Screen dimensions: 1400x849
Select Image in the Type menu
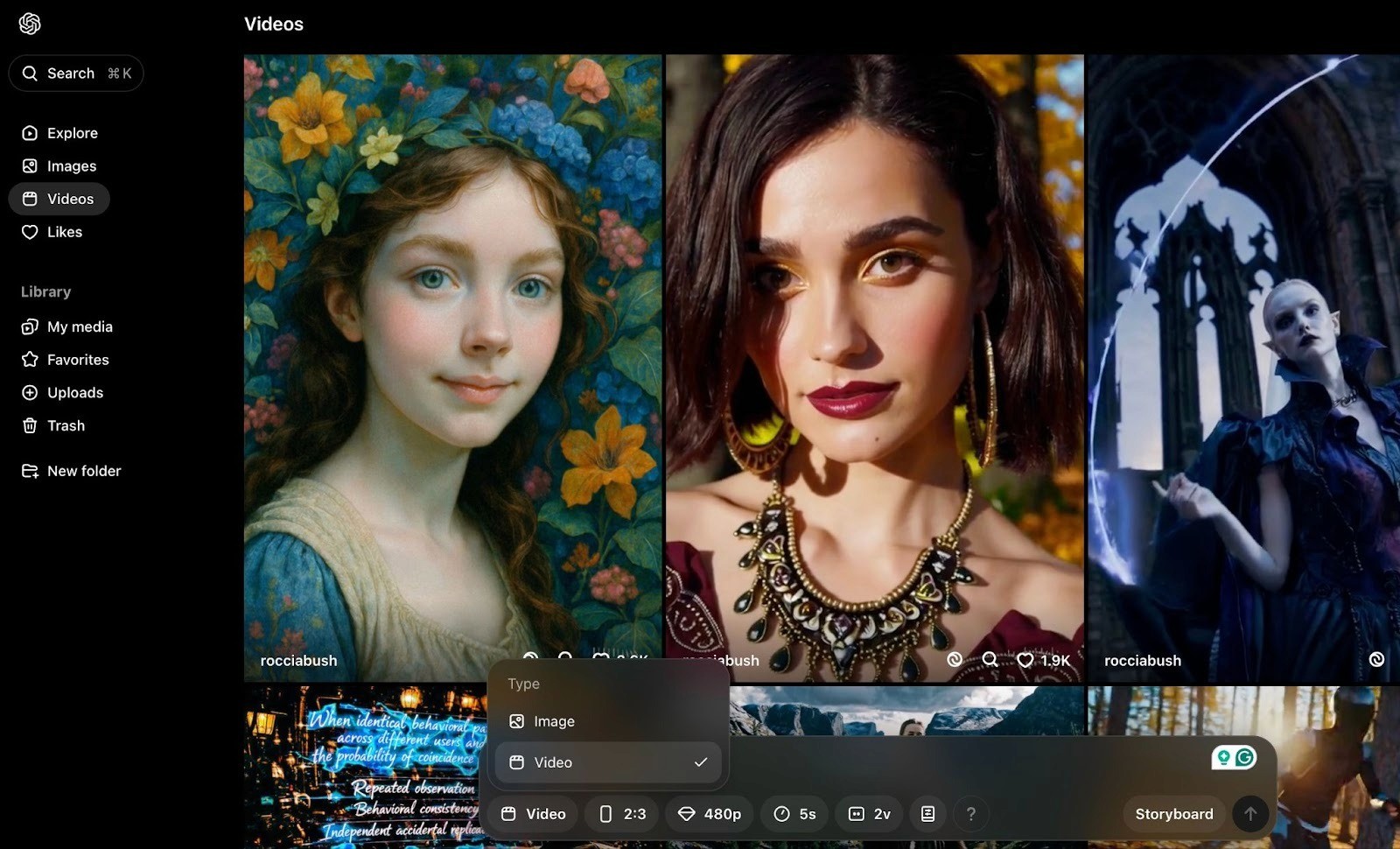552,720
